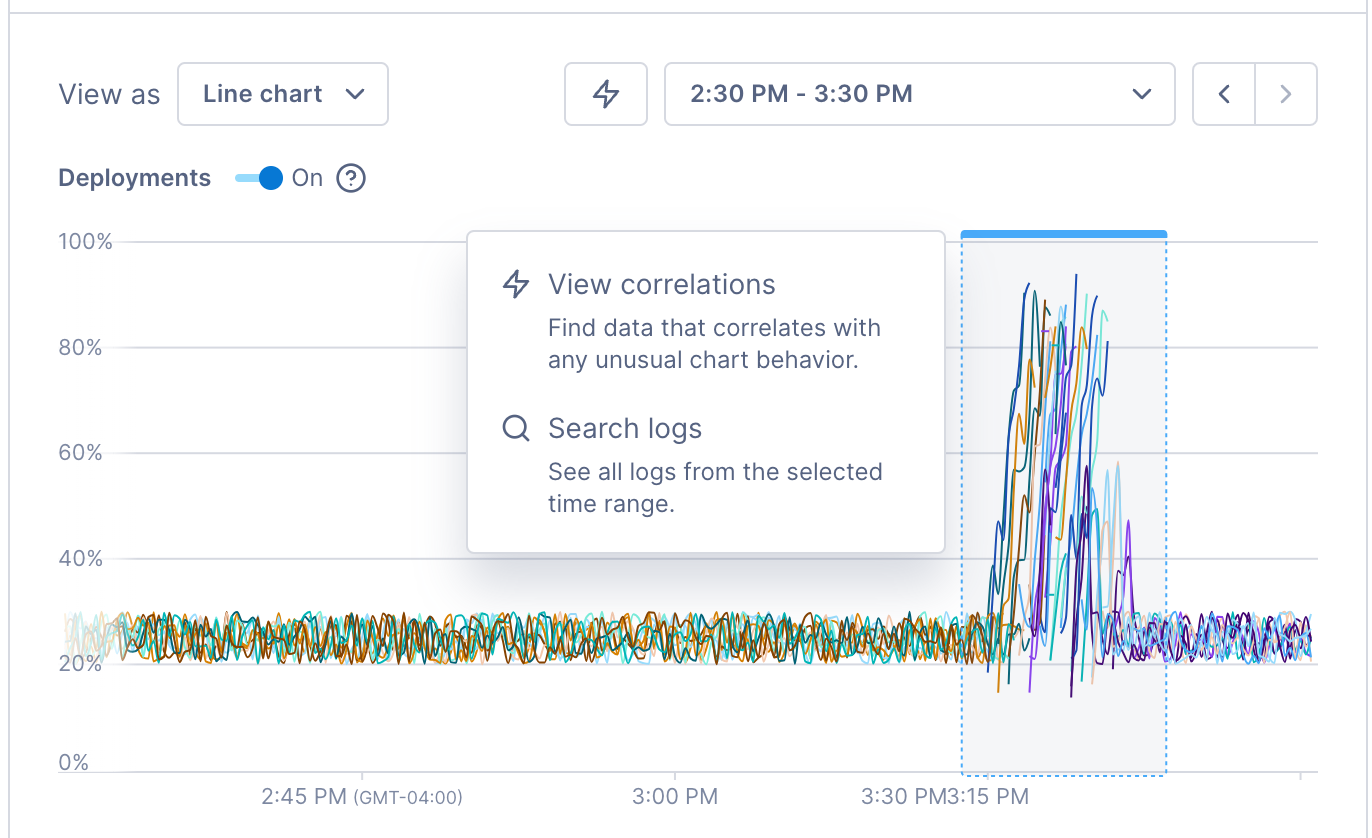
Task: Click the blue highlight bar above the selected region
Action: pos(1063,232)
